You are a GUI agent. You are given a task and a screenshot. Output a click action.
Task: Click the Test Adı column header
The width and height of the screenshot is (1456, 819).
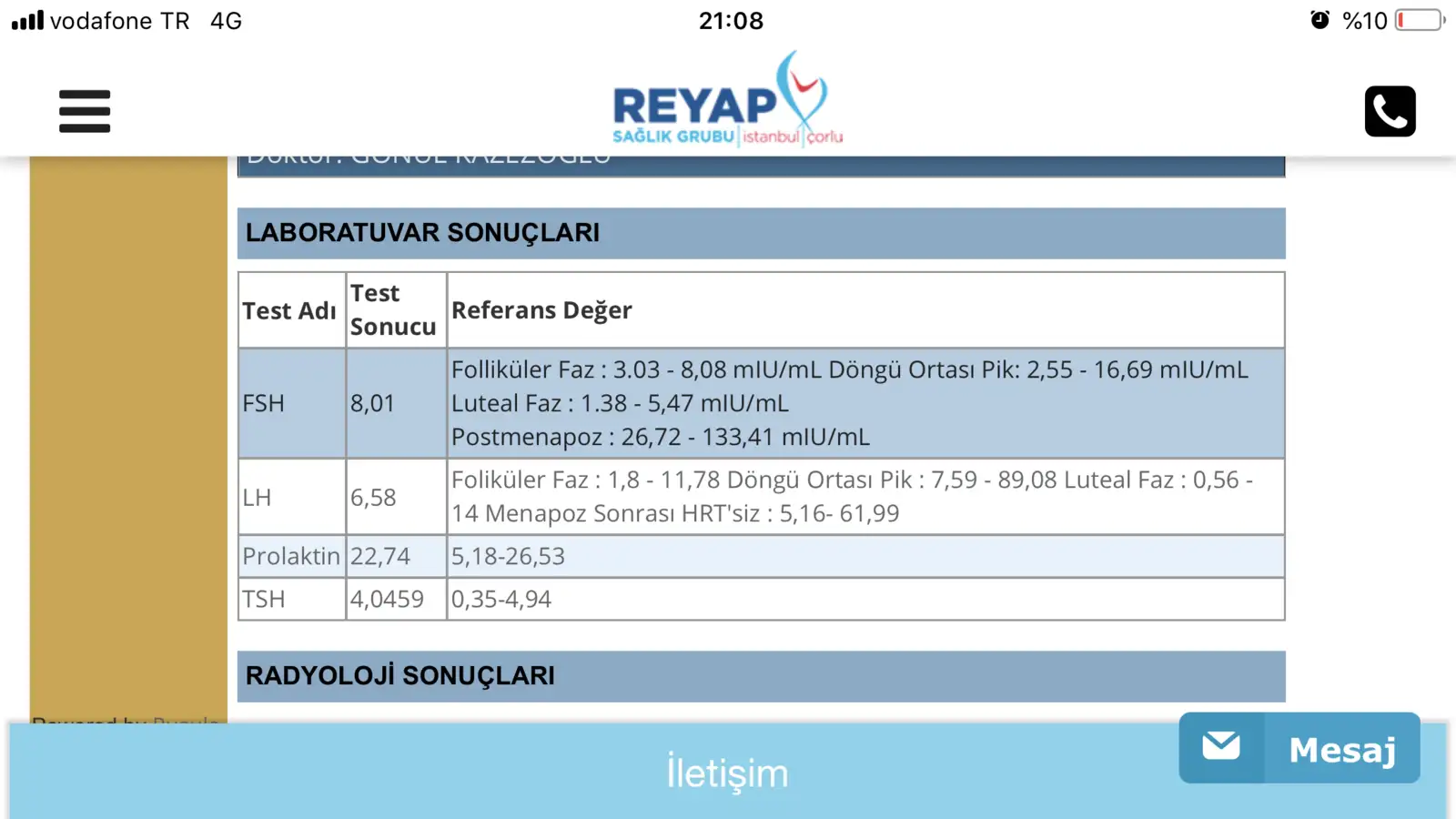pos(291,310)
